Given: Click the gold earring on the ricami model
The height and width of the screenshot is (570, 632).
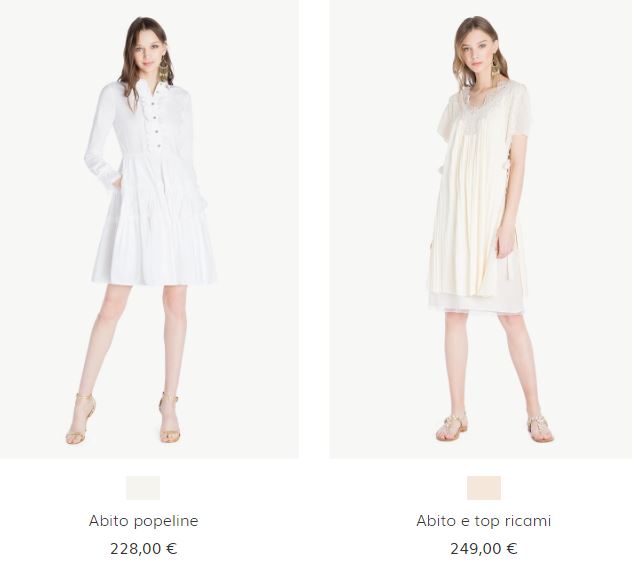Looking at the screenshot, I should (495, 67).
